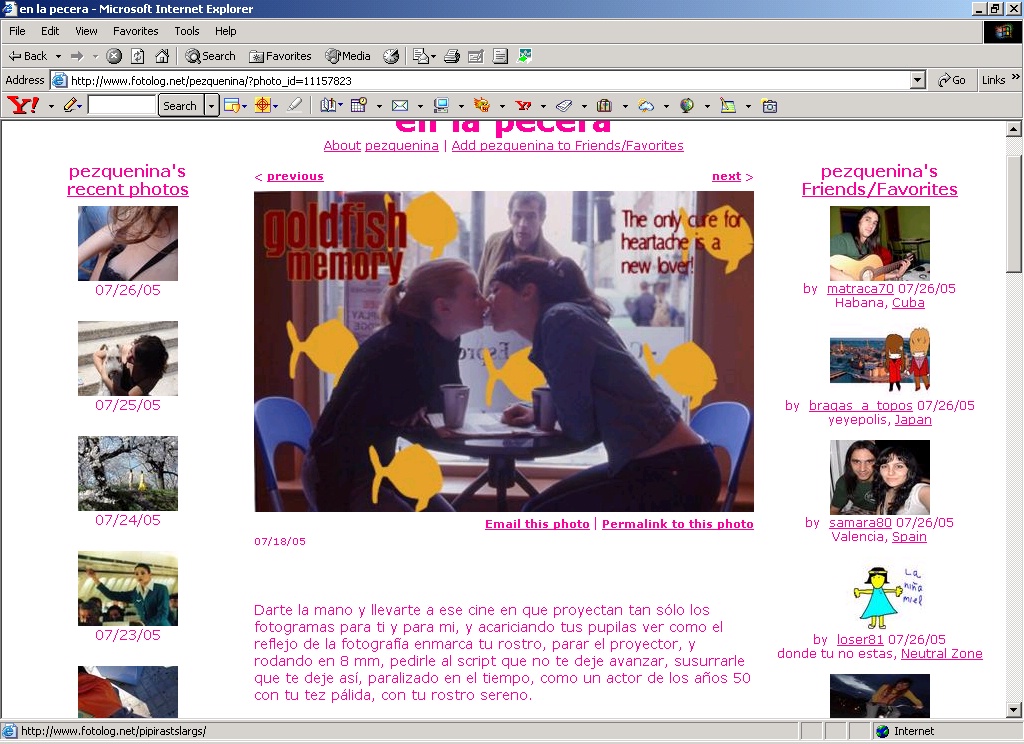This screenshot has width=1024, height=744.
Task: Open the Media pane in the IE toolbar
Action: [x=348, y=56]
